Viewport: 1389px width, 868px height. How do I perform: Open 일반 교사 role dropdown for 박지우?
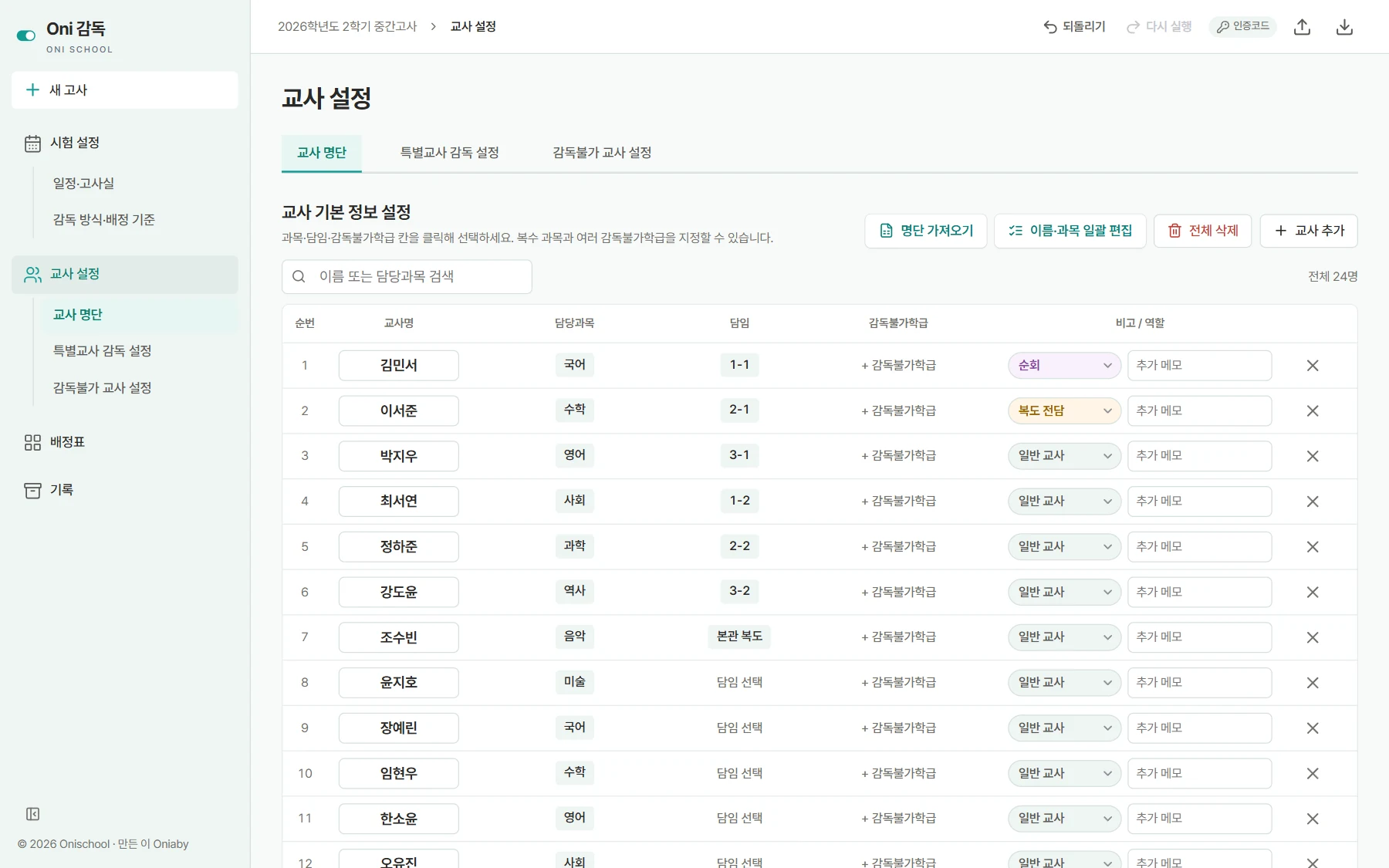(1064, 456)
